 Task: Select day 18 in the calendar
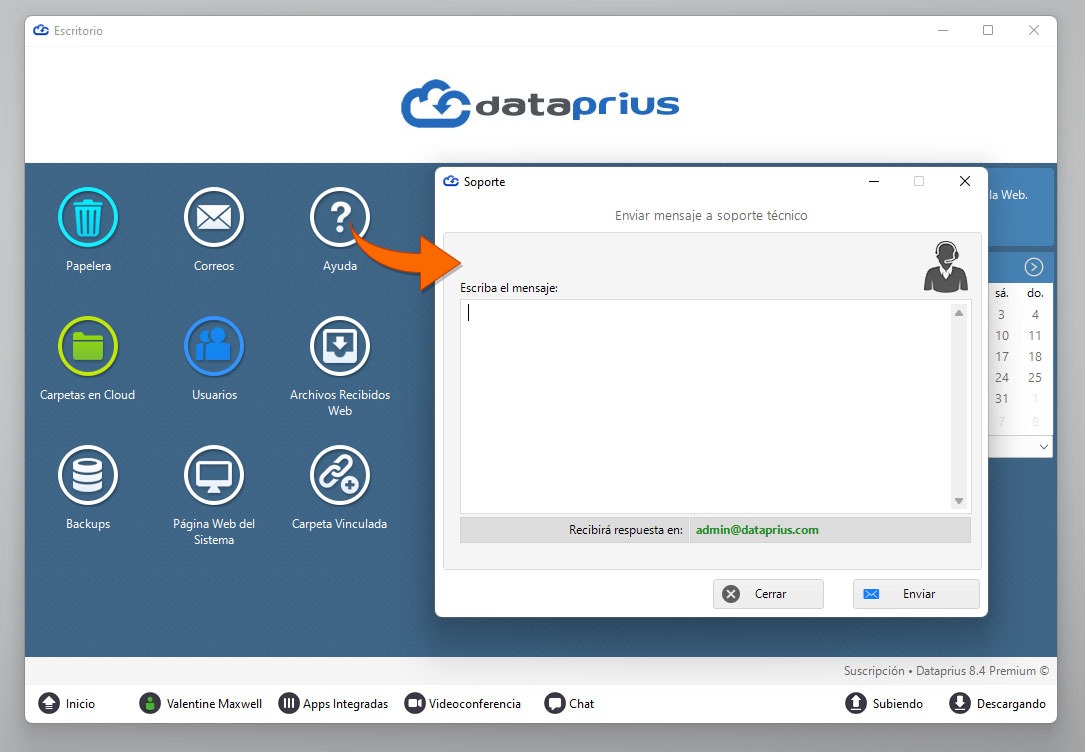point(1035,357)
